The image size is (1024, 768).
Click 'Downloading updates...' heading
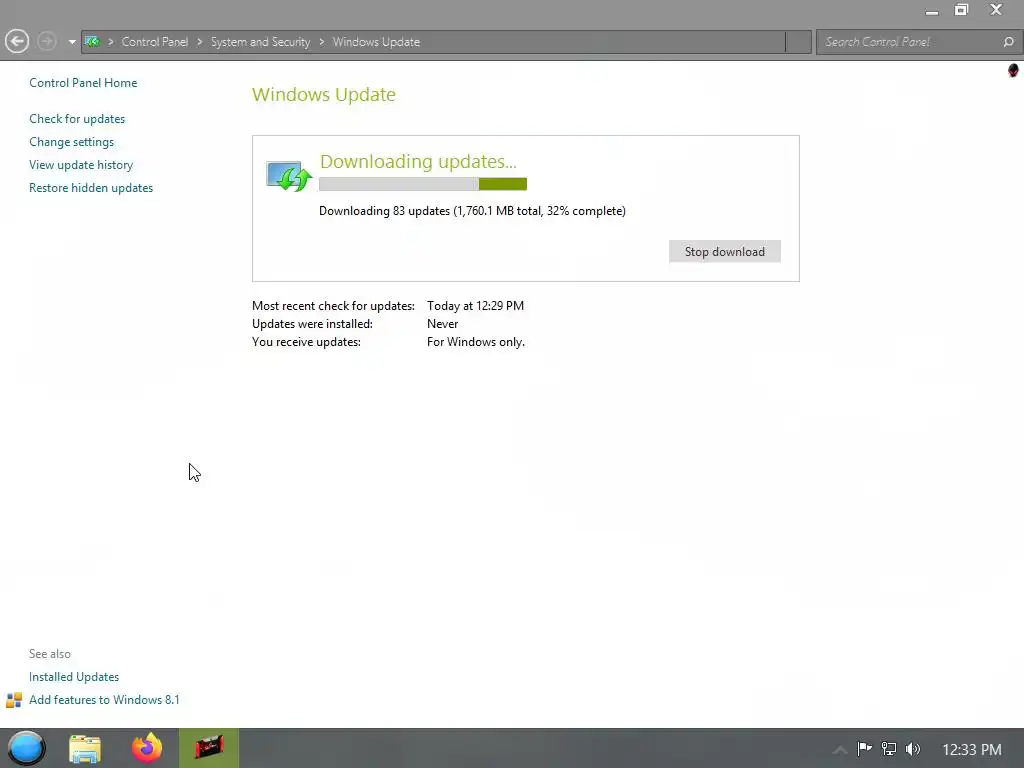click(418, 161)
